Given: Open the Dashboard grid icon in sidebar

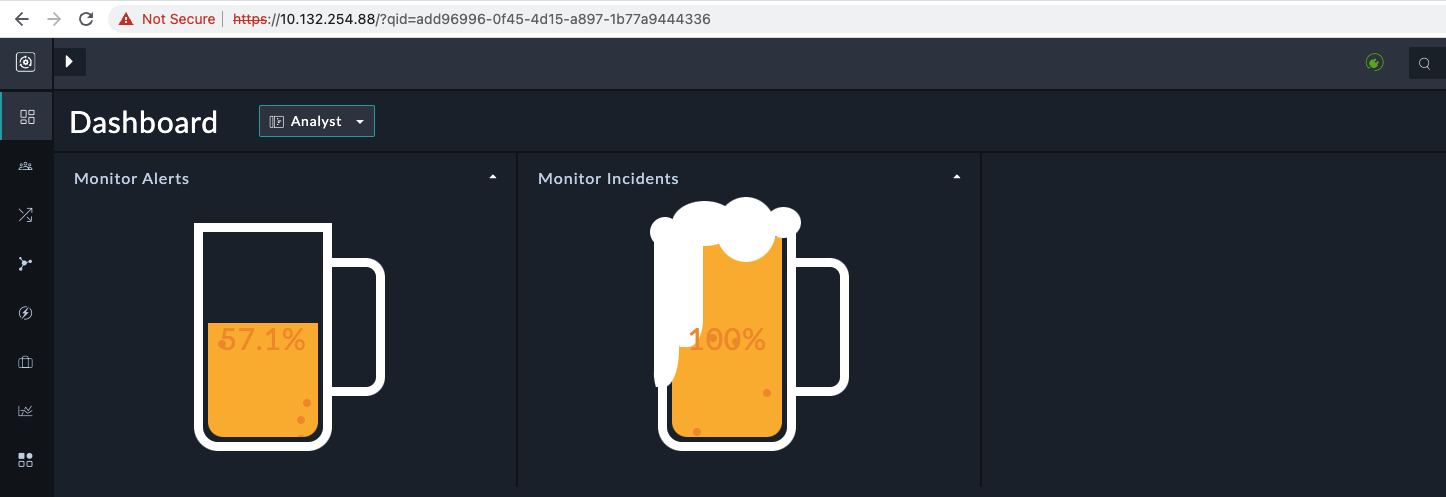Looking at the screenshot, I should coord(27,117).
